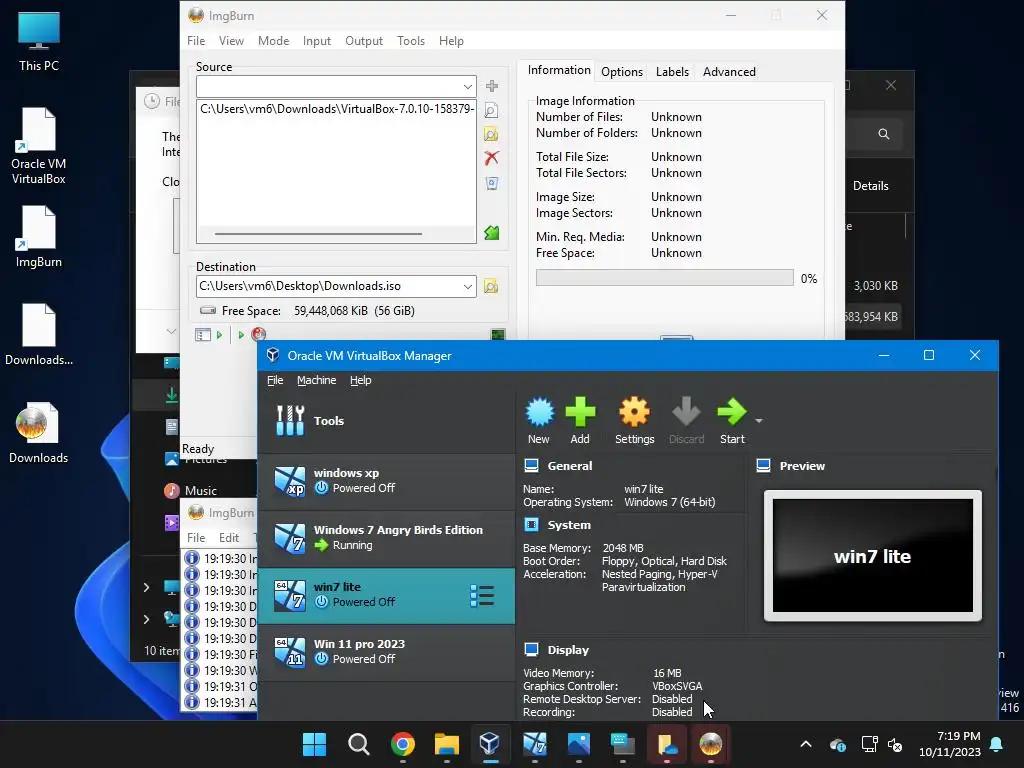Open dropdown arrow next to Start
The width and height of the screenshot is (1024, 768).
point(759,421)
